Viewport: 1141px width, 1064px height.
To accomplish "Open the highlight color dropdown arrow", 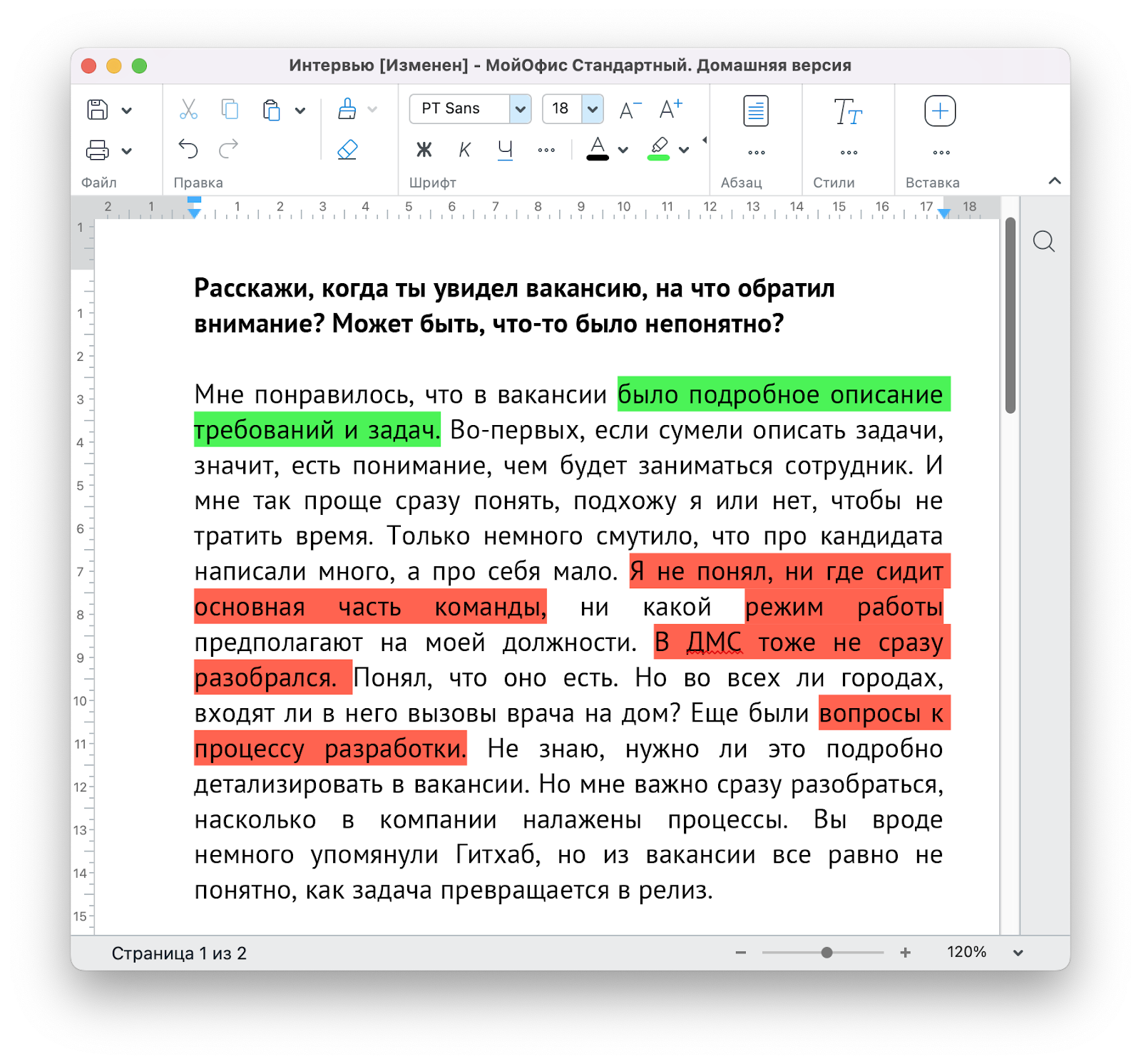I will [684, 150].
